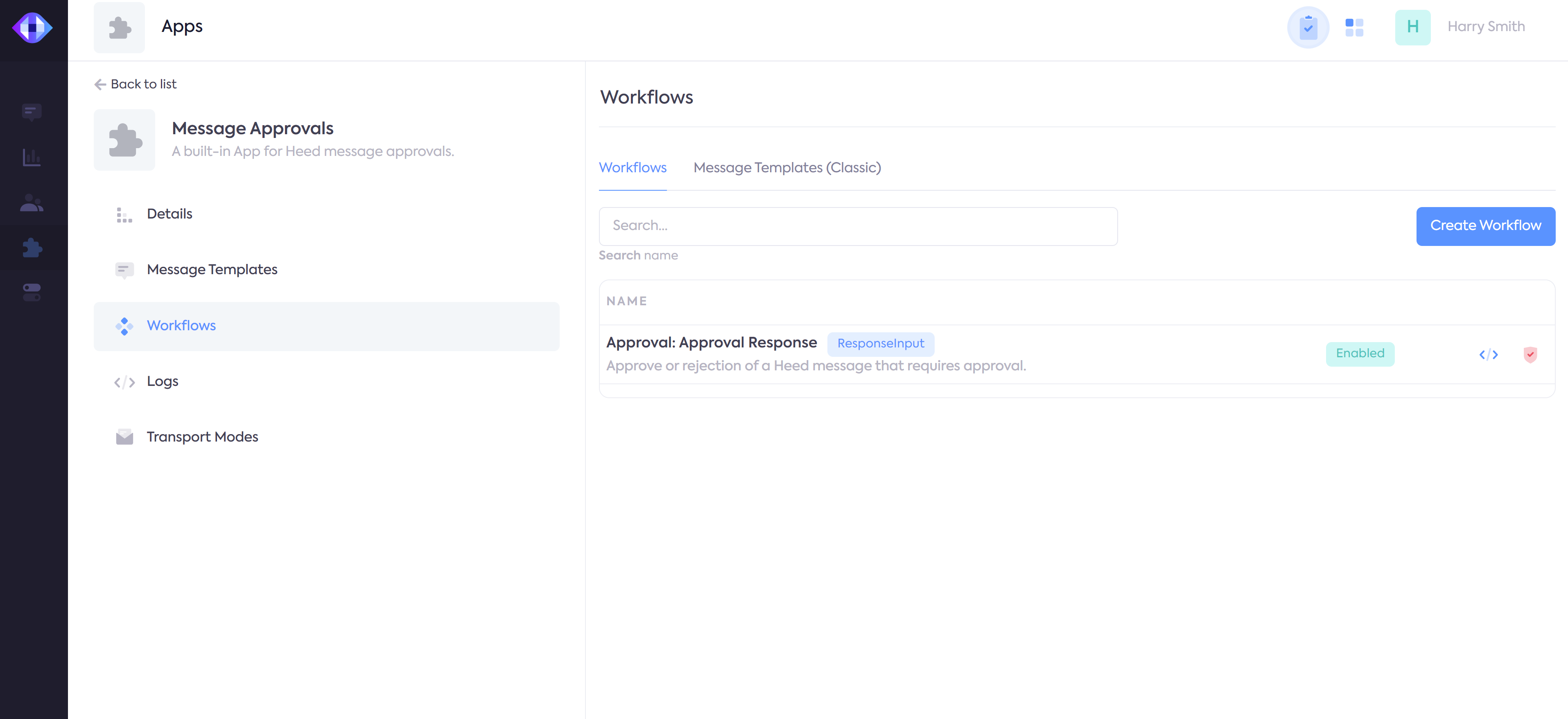Image resolution: width=1568 pixels, height=719 pixels.
Task: Click the Heed logo in sidebar
Action: (32, 28)
